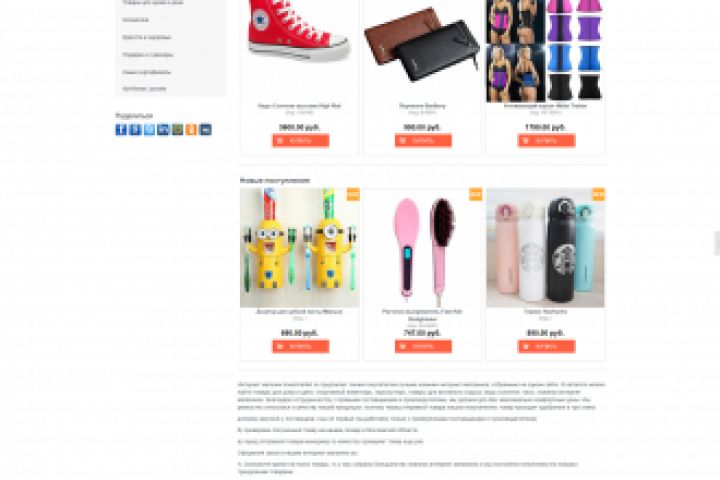Image resolution: width=720 pixels, height=480 pixels.
Task: Click the orange badge on thermos image
Action: 599,194
